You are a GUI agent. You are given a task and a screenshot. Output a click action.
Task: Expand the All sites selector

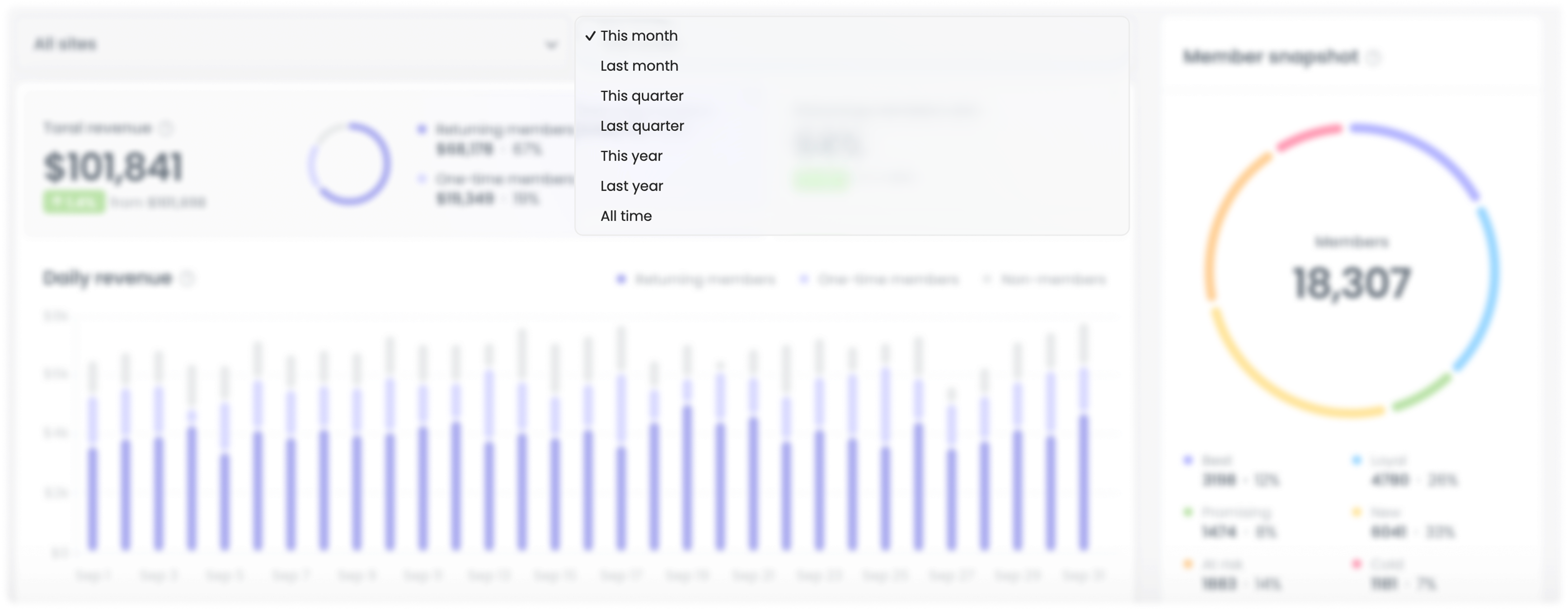coord(292,44)
